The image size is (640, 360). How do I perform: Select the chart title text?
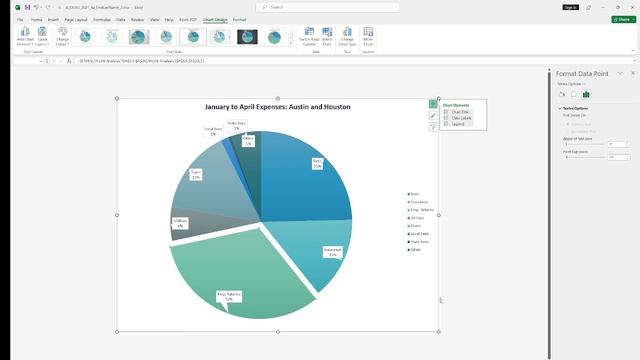pyautogui.click(x=278, y=107)
